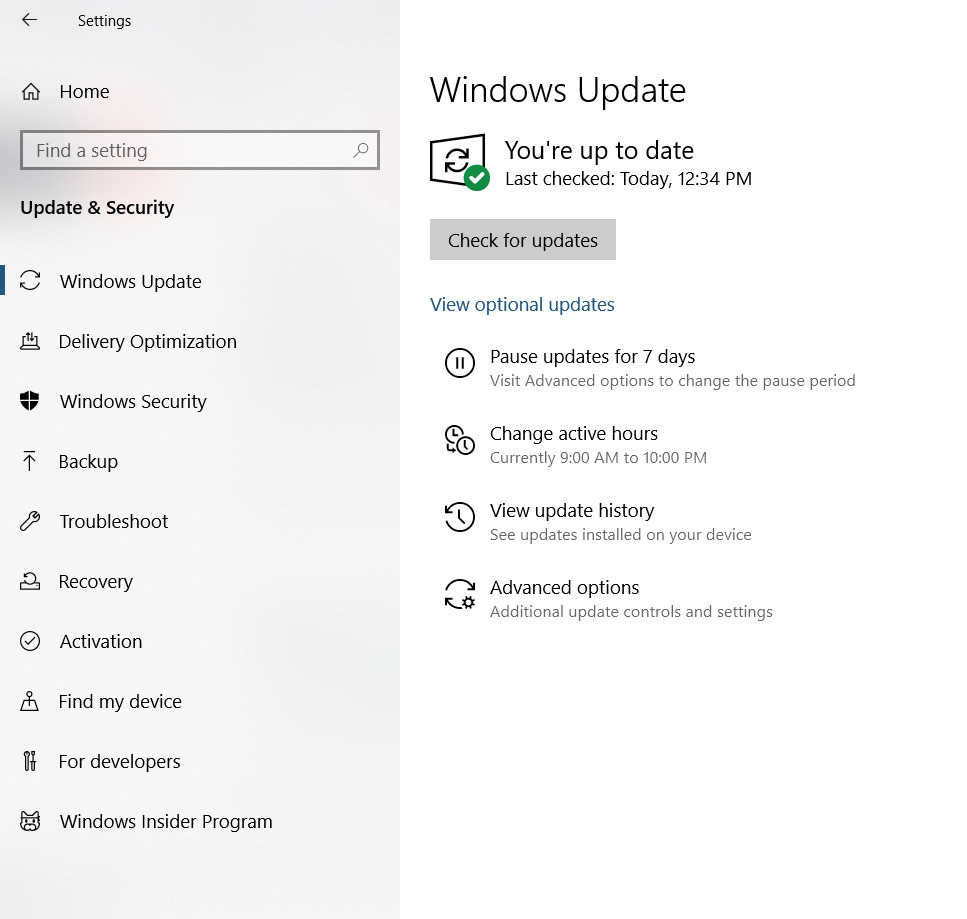967x919 pixels.
Task: Click the Check for updates button
Action: (522, 239)
